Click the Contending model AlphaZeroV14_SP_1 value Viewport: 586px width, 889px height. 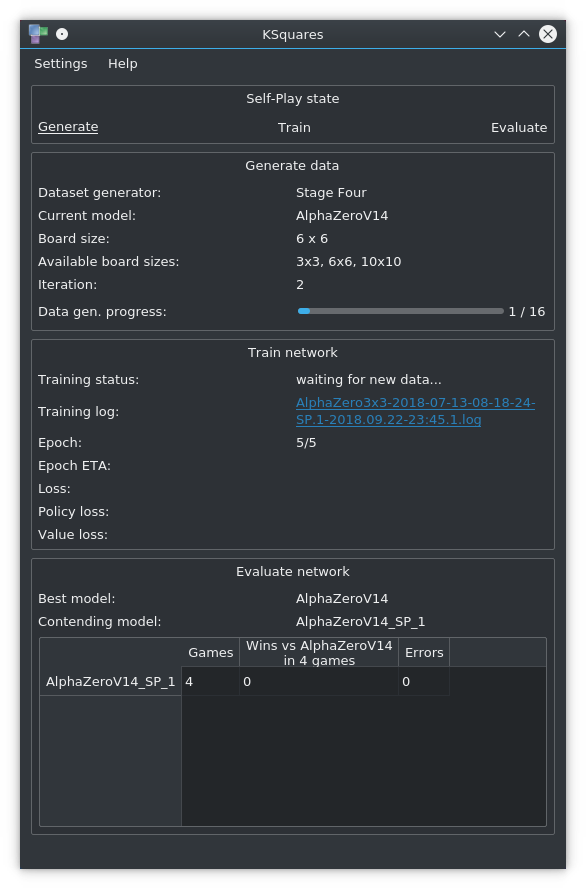pyautogui.click(x=360, y=622)
